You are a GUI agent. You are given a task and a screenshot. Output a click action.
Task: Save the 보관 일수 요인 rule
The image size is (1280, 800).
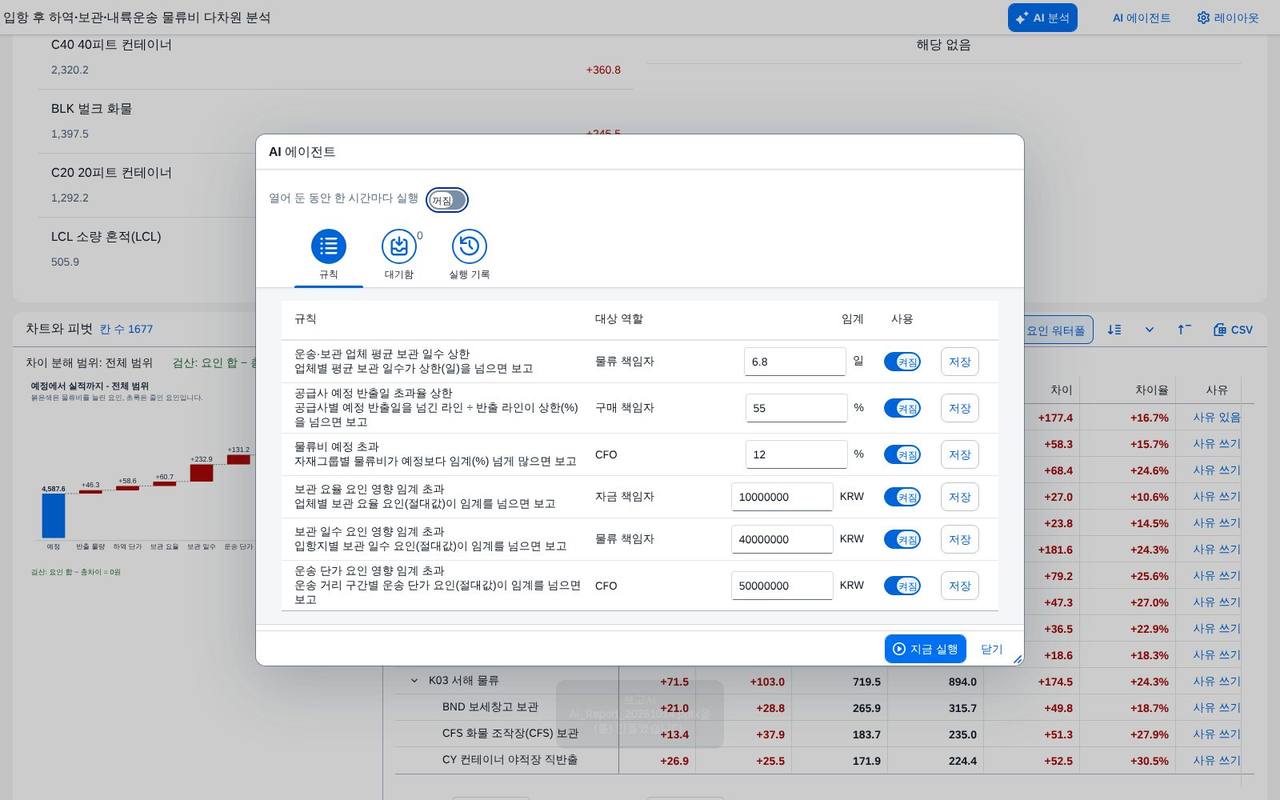960,540
